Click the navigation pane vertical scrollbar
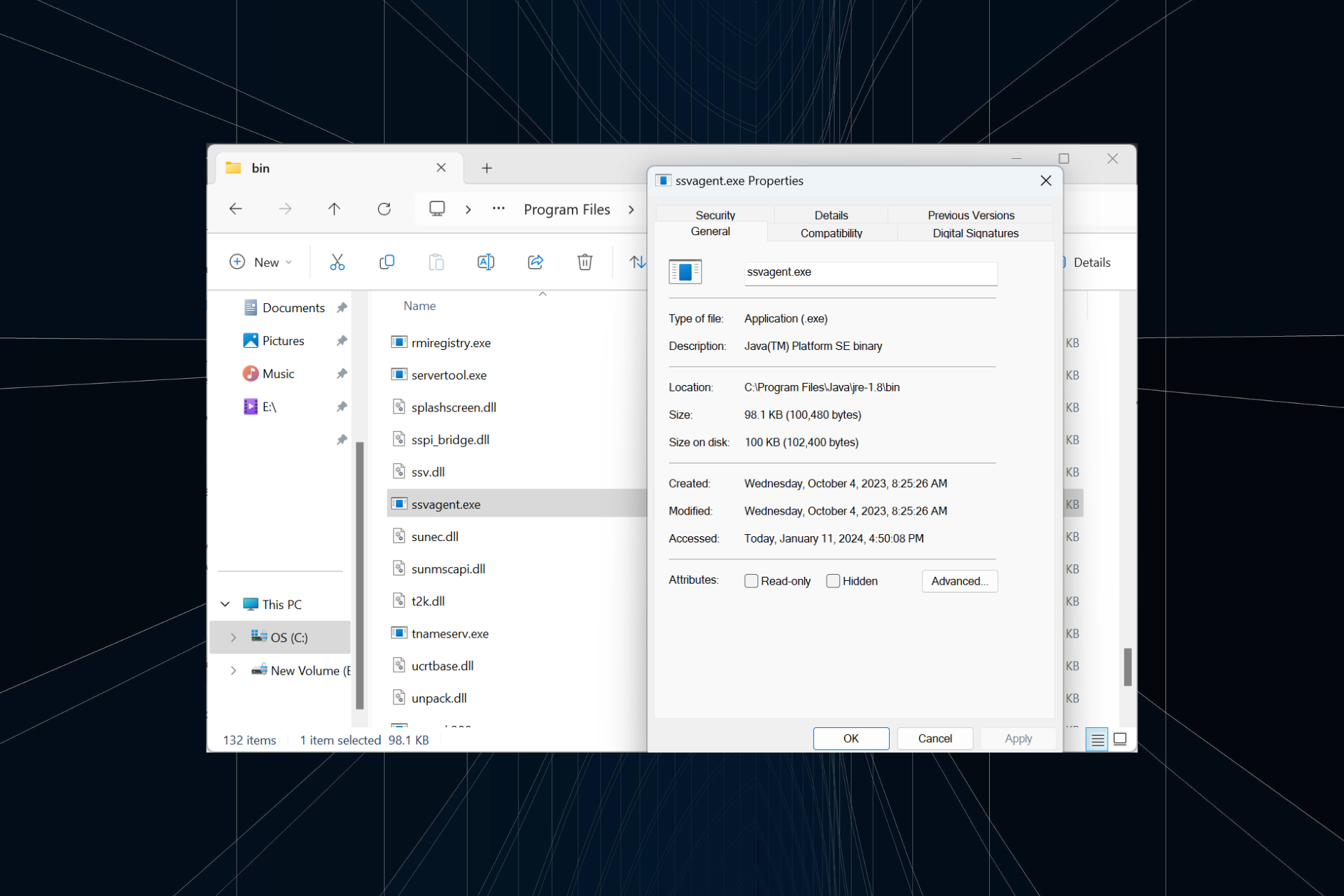Screen dimensions: 1344x896 (x=360, y=574)
